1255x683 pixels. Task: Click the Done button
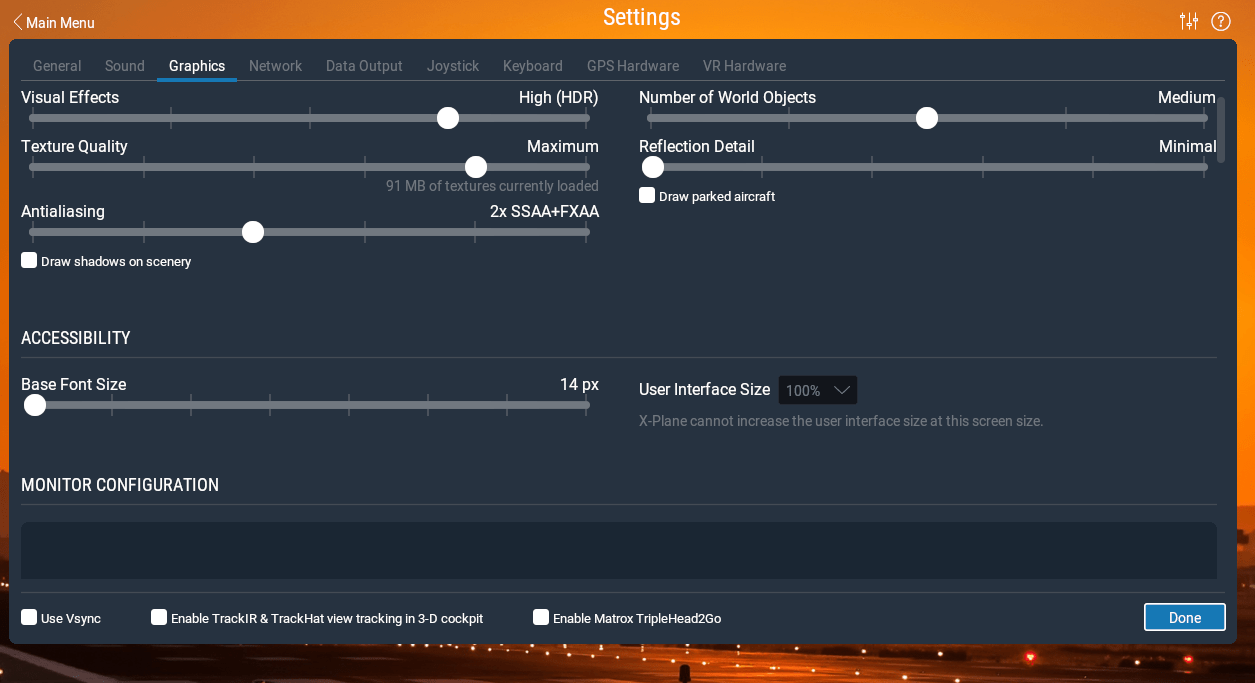tap(1184, 617)
